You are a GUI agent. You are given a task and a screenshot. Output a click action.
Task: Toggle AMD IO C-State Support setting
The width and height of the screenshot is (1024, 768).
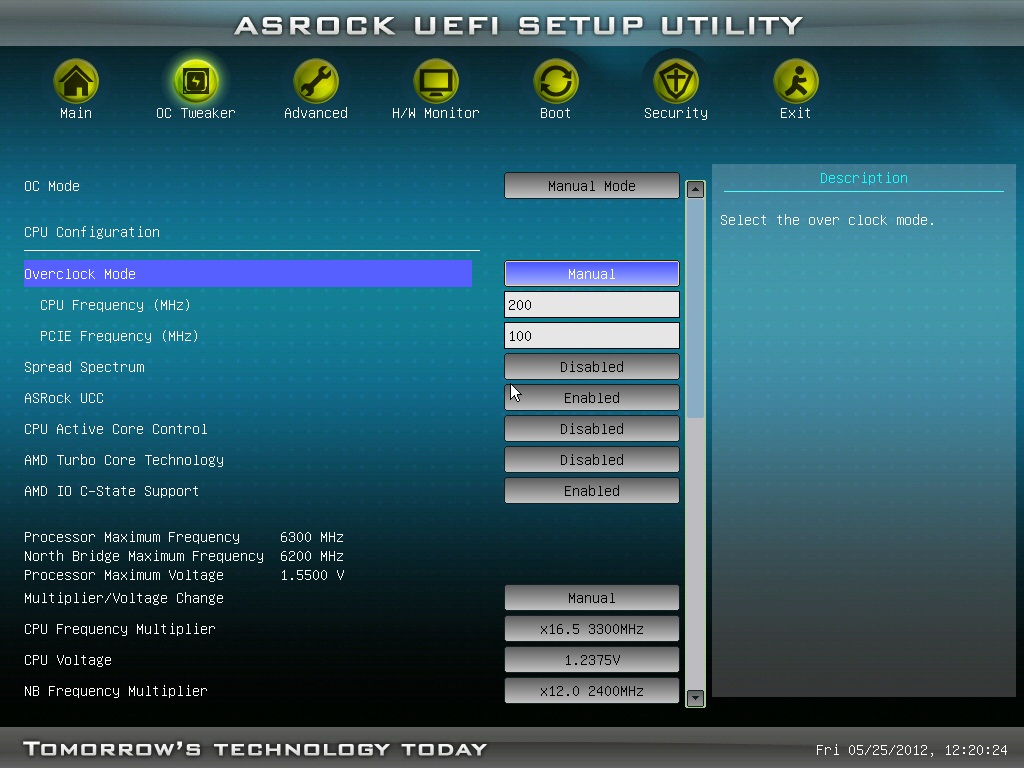[x=592, y=491]
